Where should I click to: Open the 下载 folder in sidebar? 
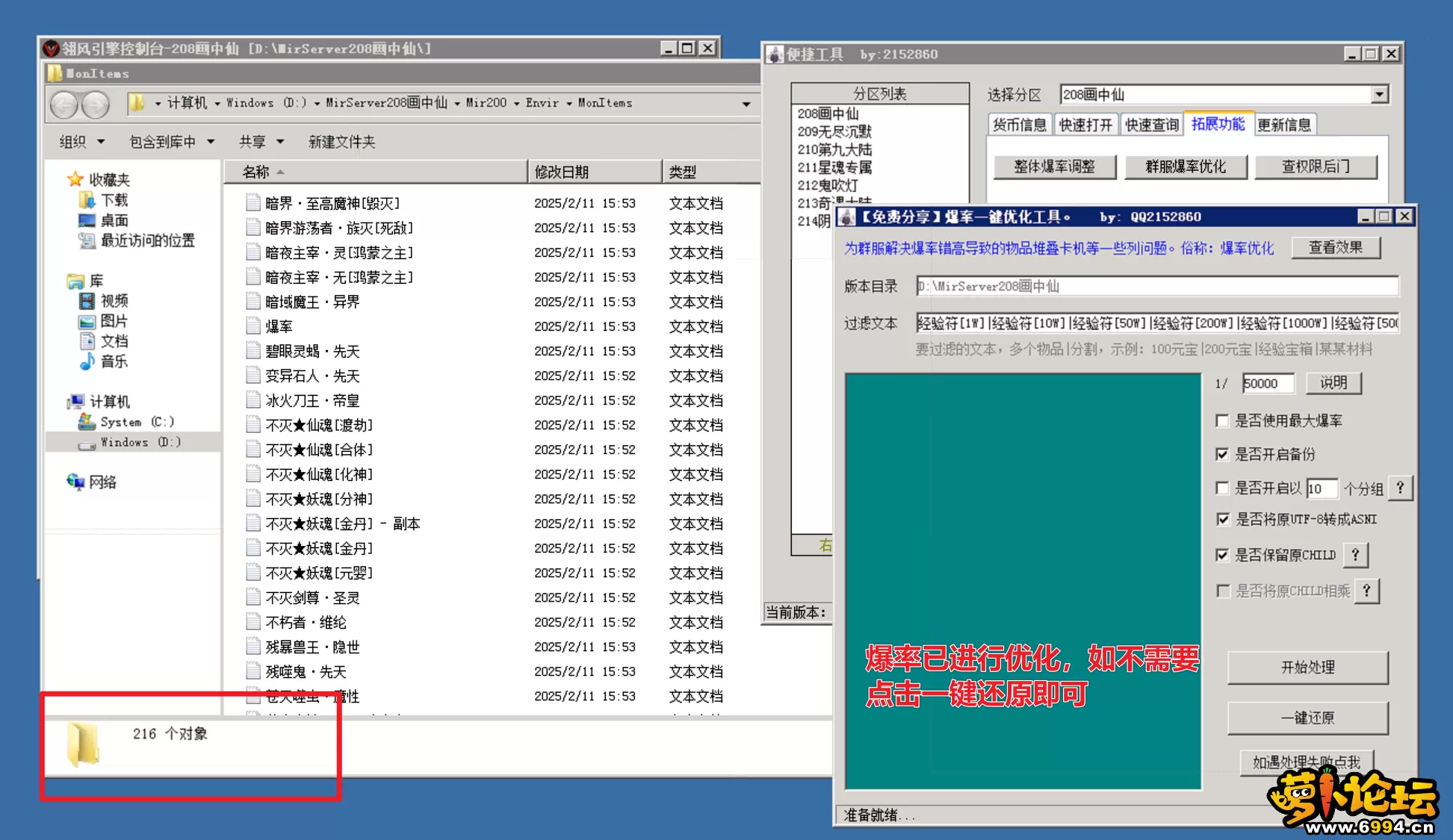tap(114, 199)
